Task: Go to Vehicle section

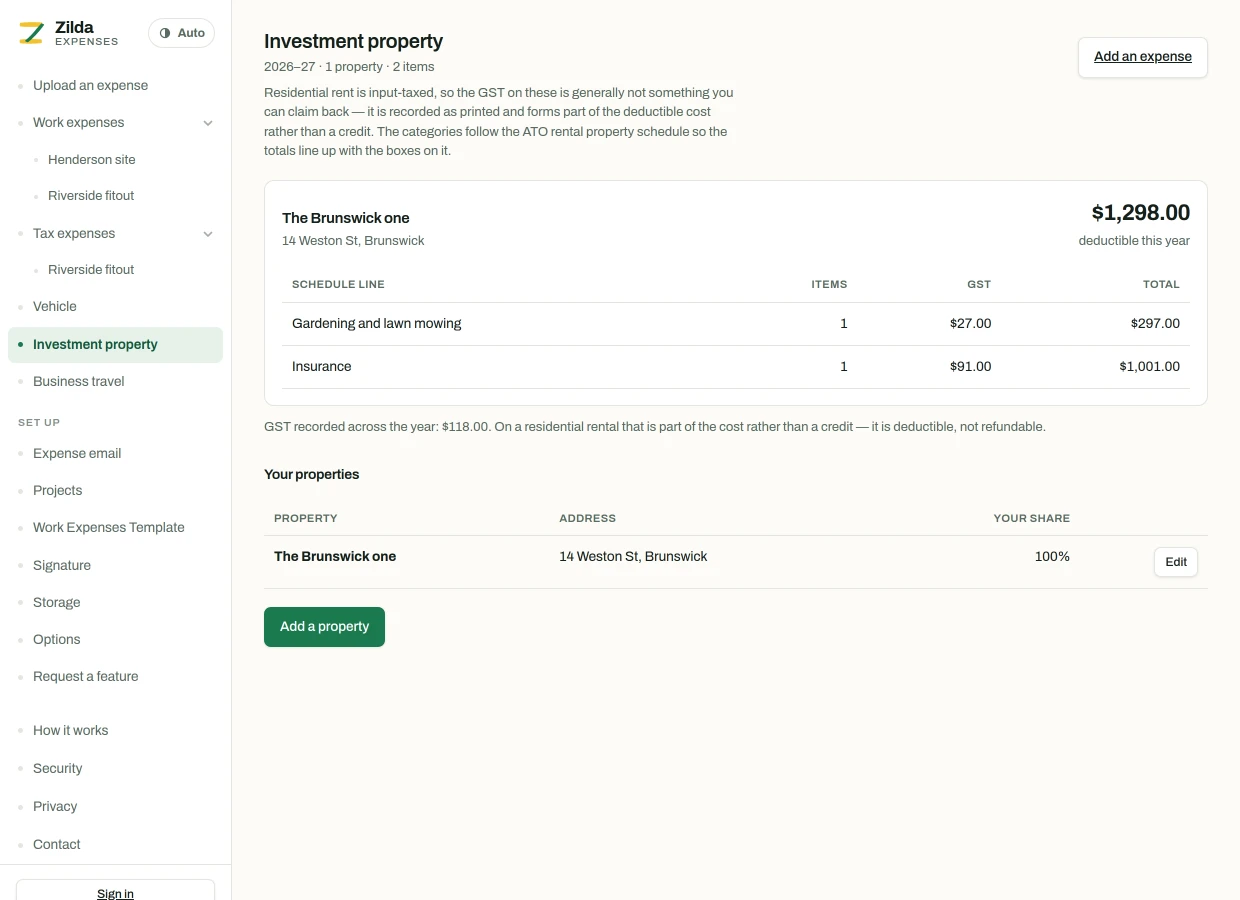Action: click(54, 306)
